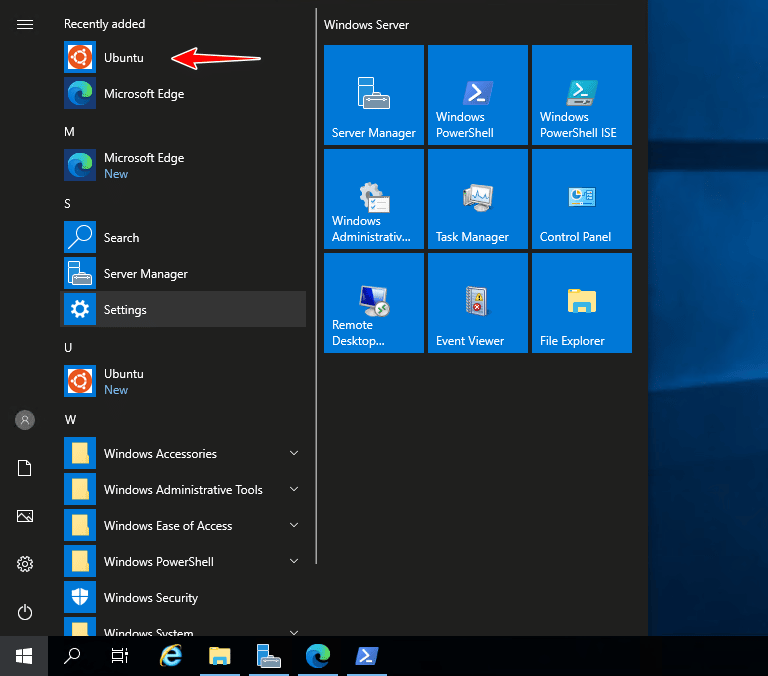Launch Ubuntu under letter U
The image size is (768, 676).
pos(183,381)
